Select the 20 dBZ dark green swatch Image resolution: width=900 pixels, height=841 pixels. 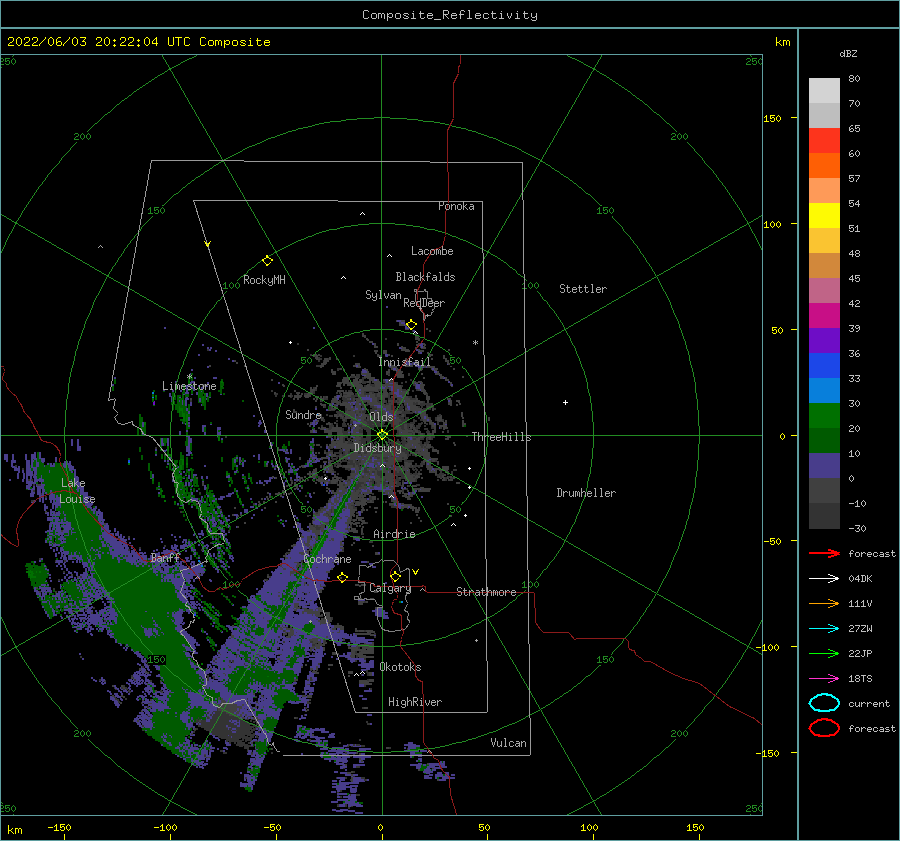click(x=824, y=440)
